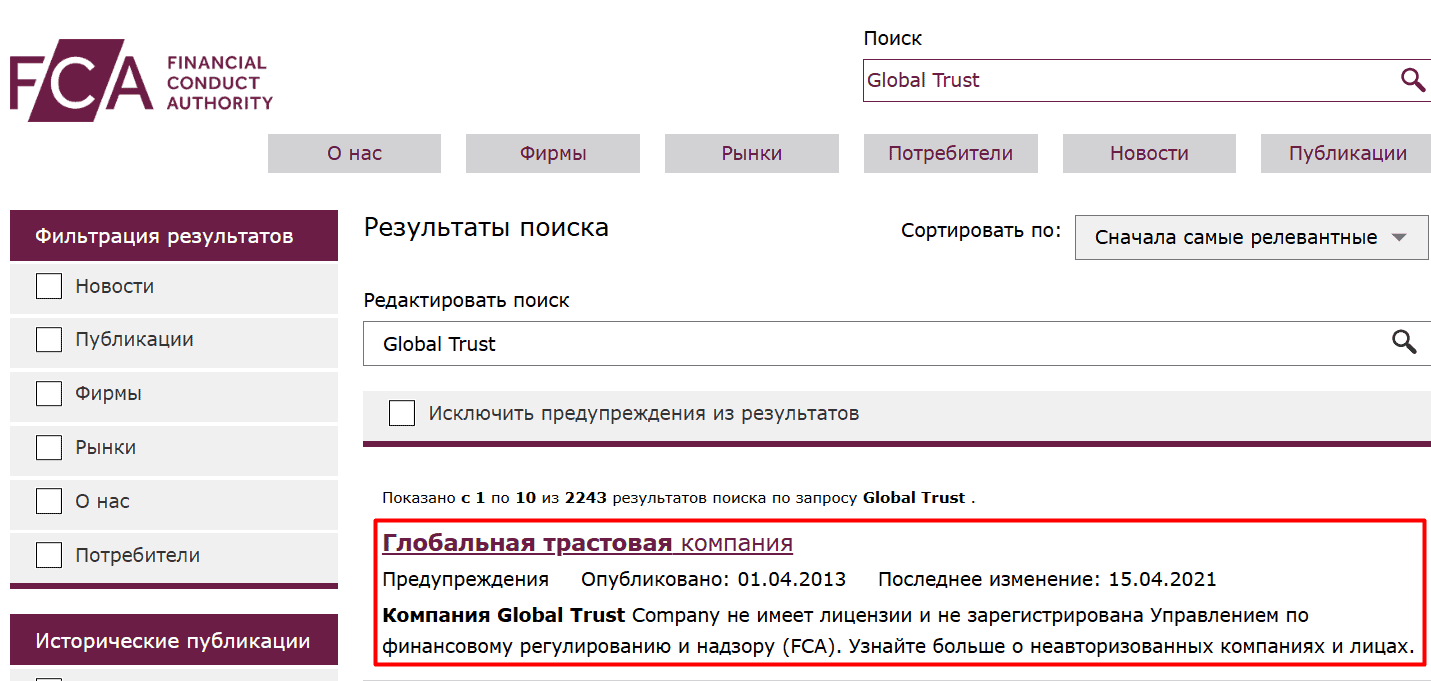
Task: Click the Global Trust search input field
Action: [x=1100, y=81]
